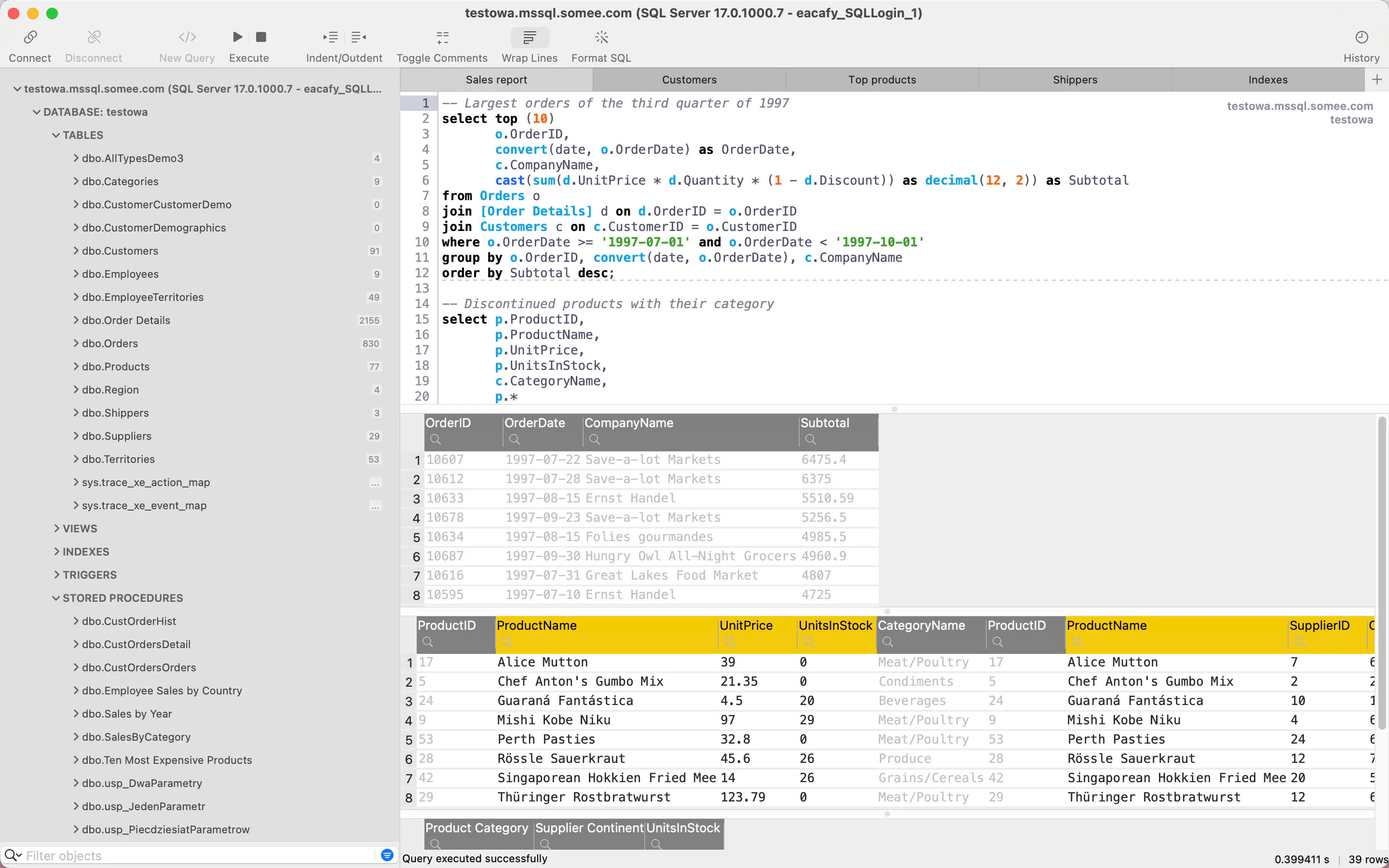1389x868 pixels.
Task: Expand the TRIGGERS group
Action: pos(56,575)
